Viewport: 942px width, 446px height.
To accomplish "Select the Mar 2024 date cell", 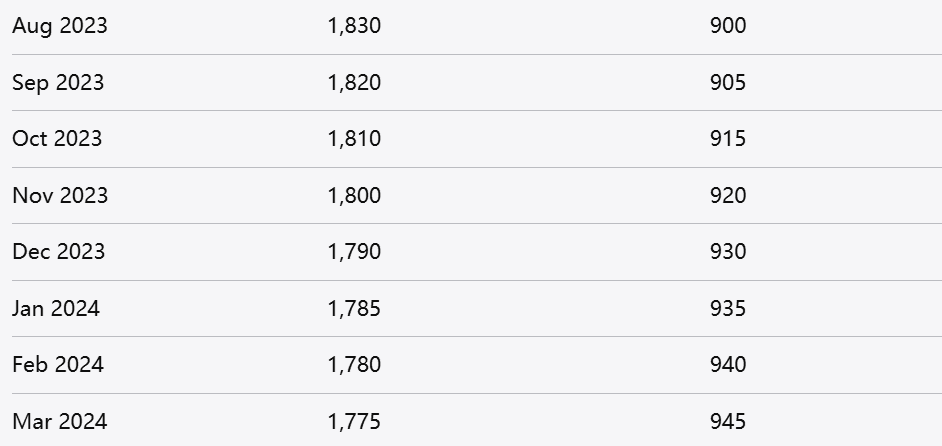I will 59,421.
